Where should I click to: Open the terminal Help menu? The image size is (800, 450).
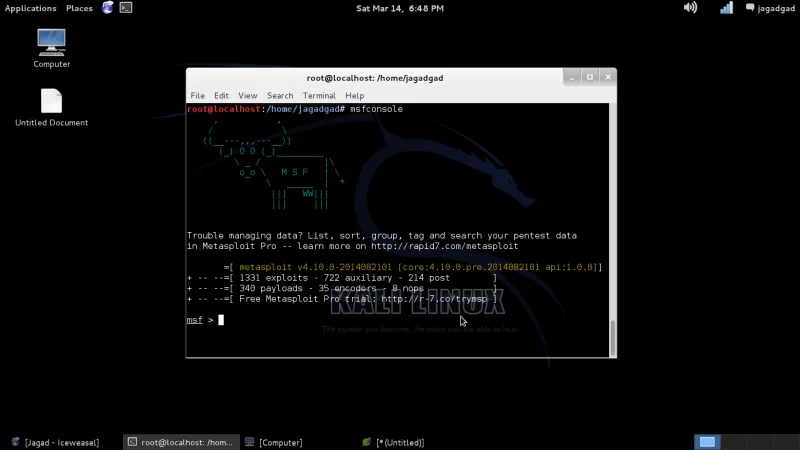click(x=354, y=95)
